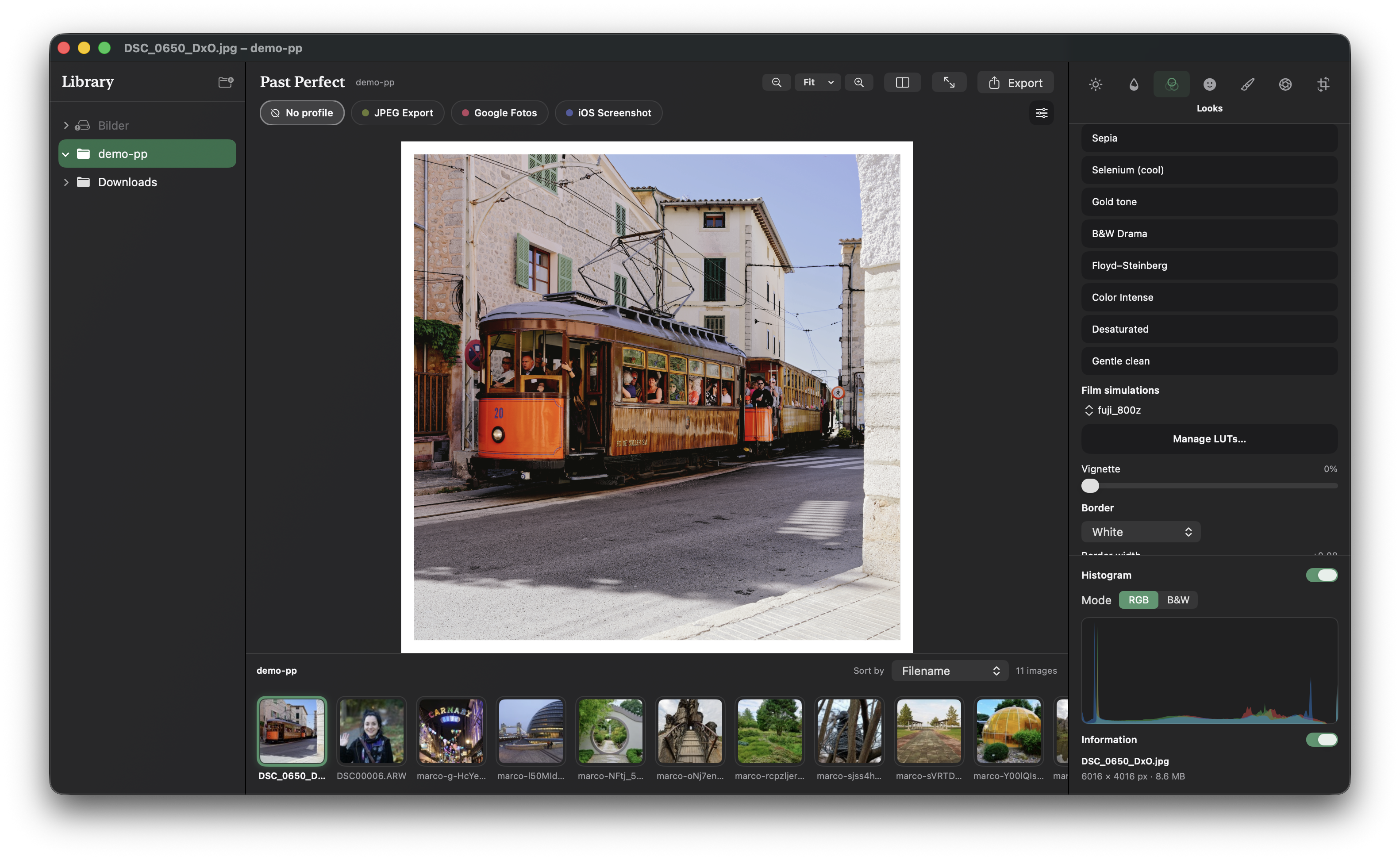
Task: Open the profile settings sliders icon
Action: [1041, 113]
